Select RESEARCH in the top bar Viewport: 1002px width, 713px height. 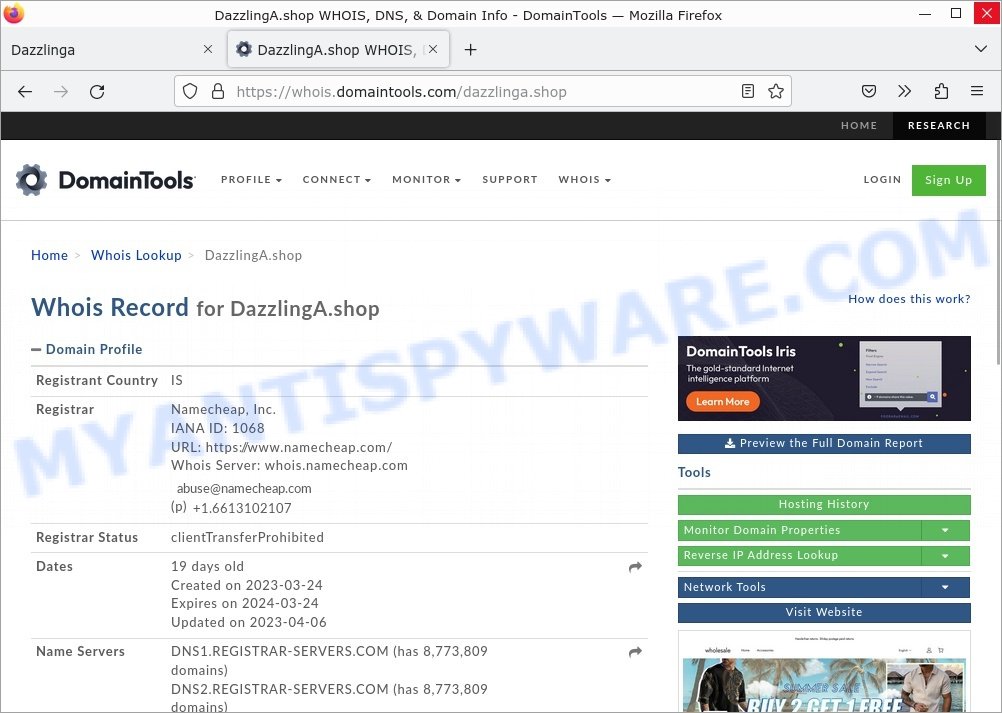click(x=939, y=125)
